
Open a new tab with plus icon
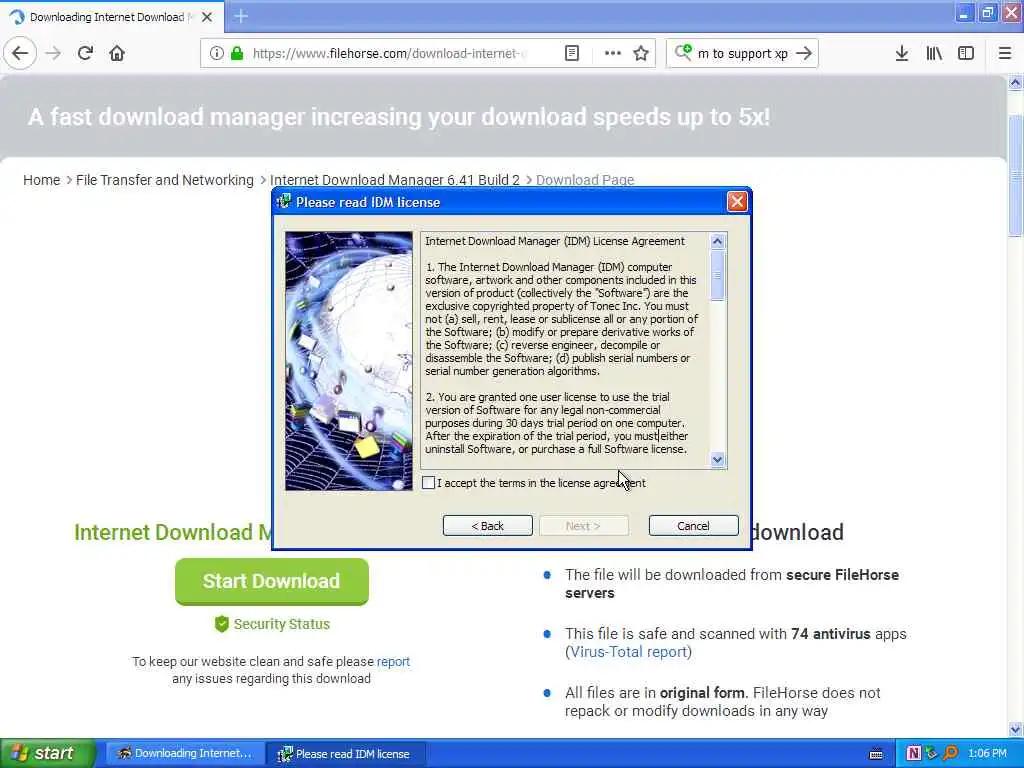pyautogui.click(x=241, y=16)
